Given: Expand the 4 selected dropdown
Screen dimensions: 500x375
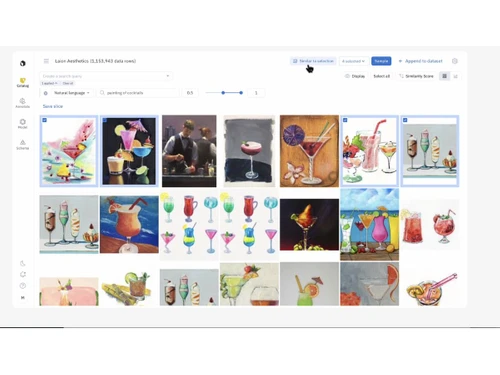Looking at the screenshot, I should (354, 61).
